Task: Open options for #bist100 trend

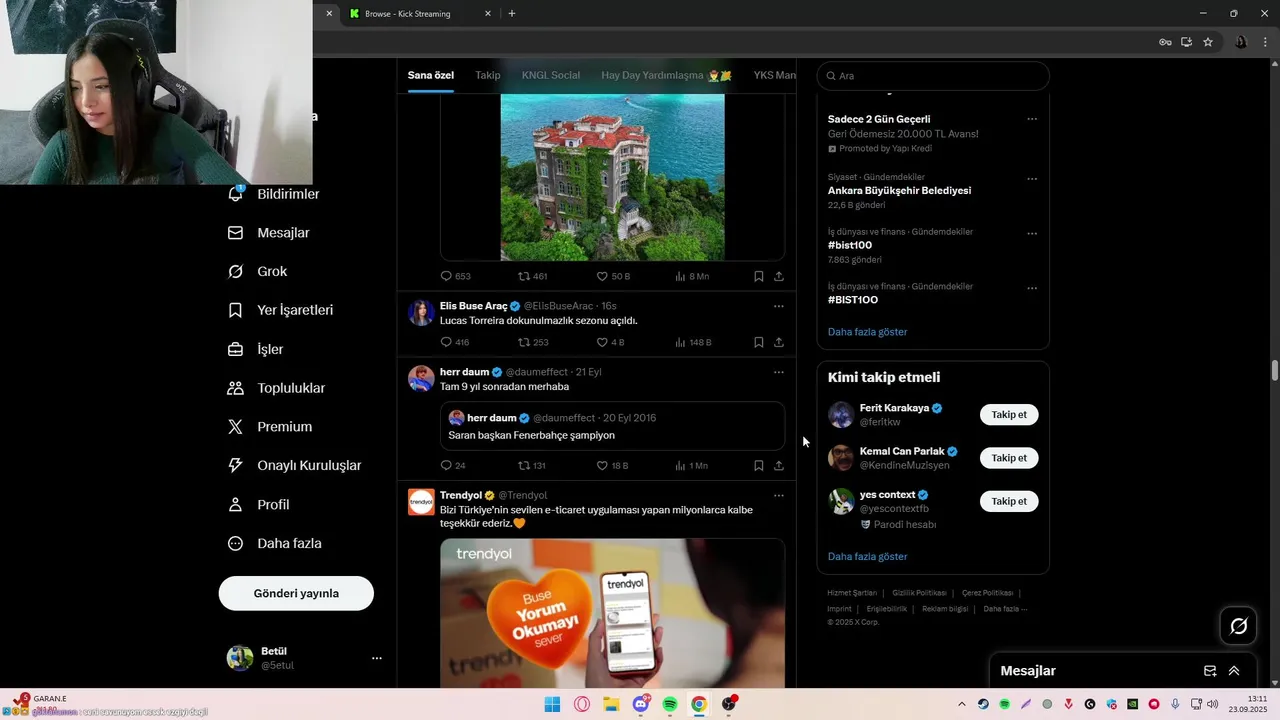Action: (x=1032, y=234)
